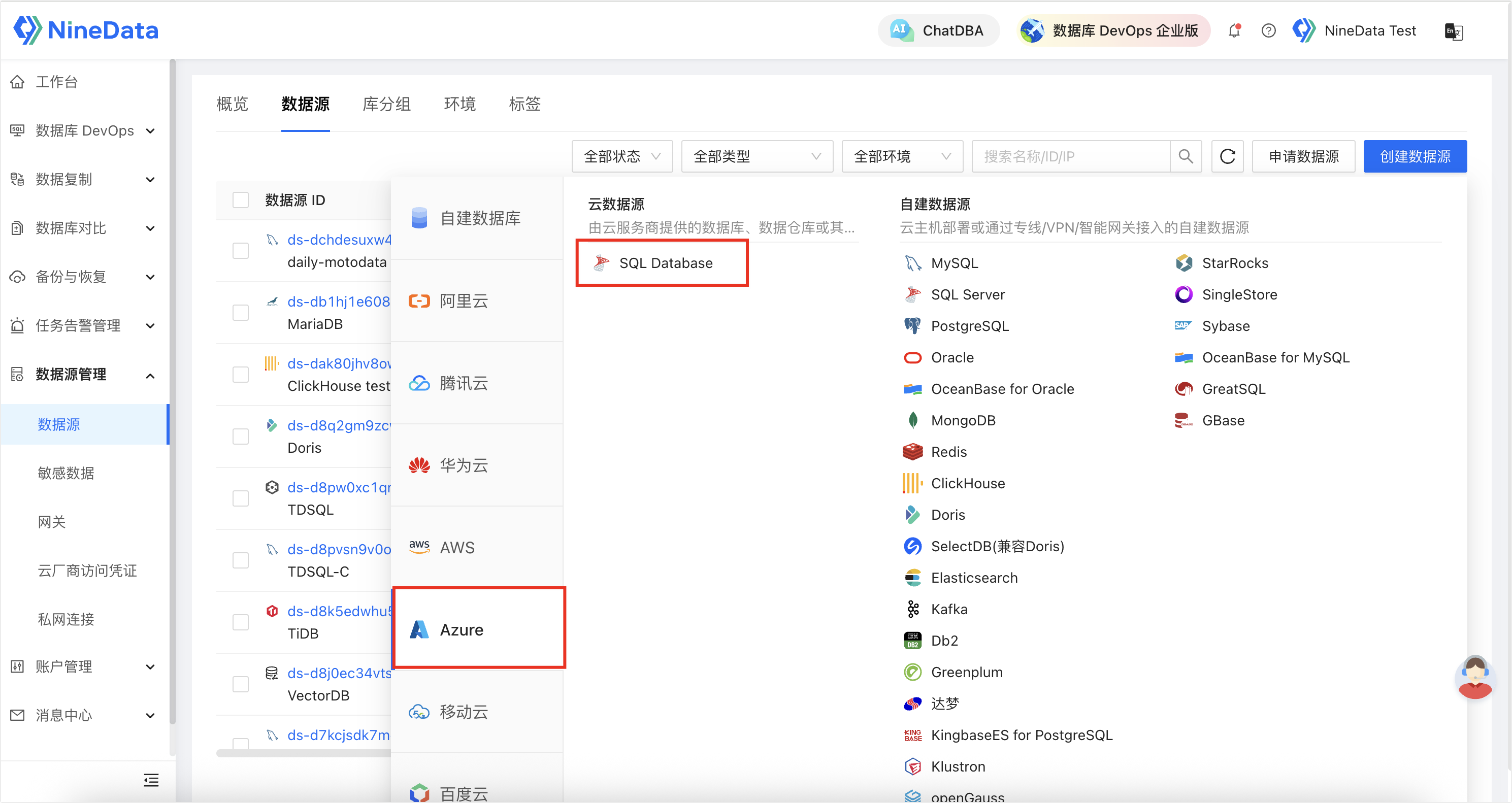This screenshot has height=803, width=1512.
Task: Click the Redis cube icon
Action: (x=912, y=452)
